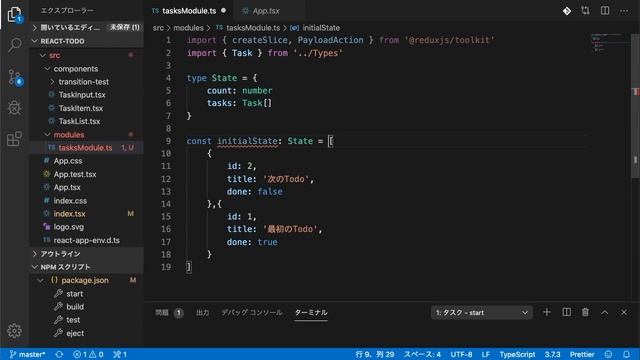Click line and column indicator in status bar
Image resolution: width=640 pixels, height=360 pixels.
tap(375, 354)
